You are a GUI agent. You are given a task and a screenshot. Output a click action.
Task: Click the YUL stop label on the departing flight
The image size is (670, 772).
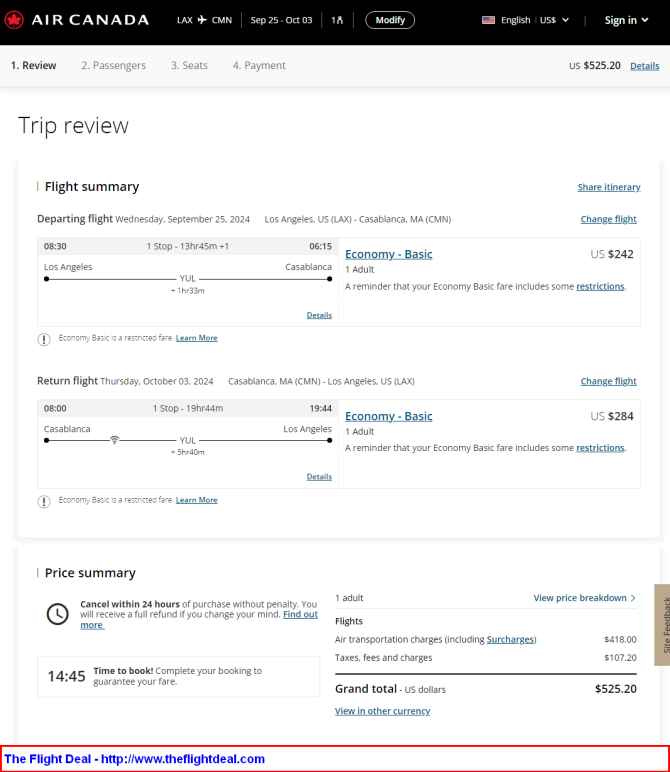point(188,279)
